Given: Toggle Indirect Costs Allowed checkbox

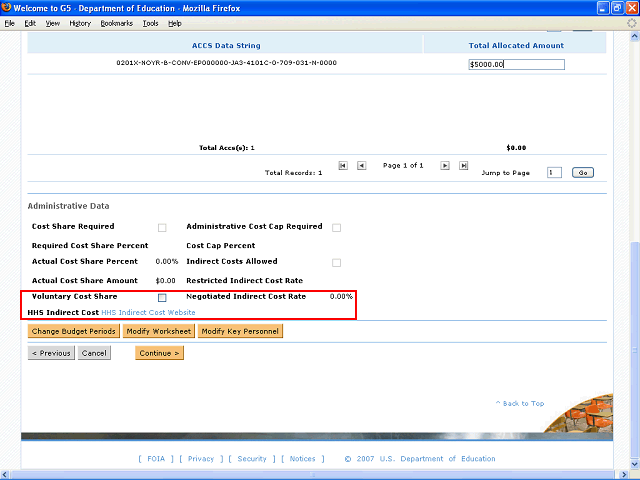Looking at the screenshot, I should click(336, 263).
